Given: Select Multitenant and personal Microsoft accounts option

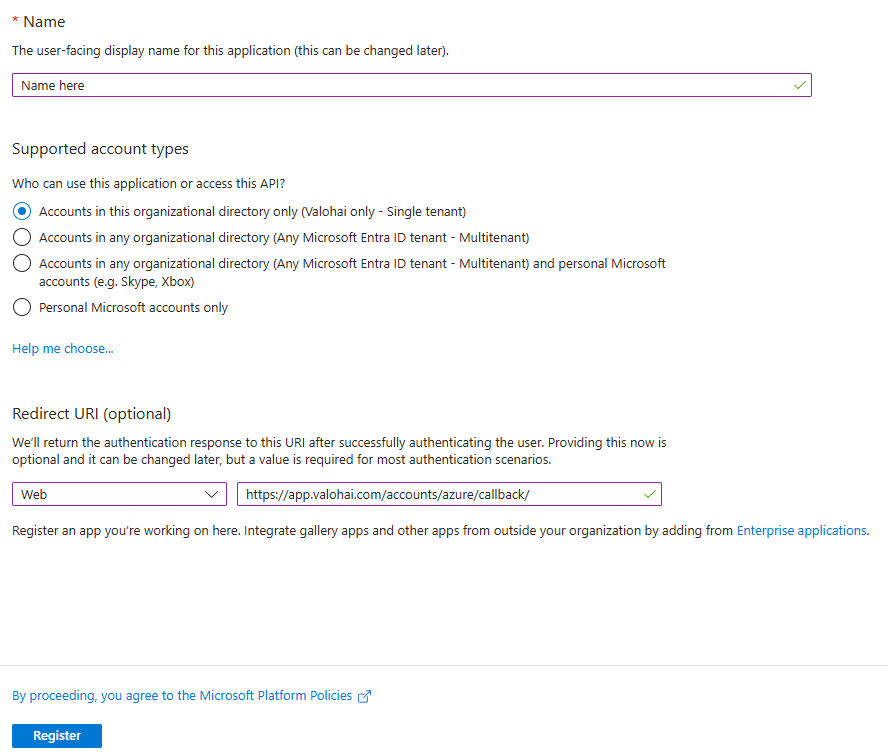Looking at the screenshot, I should [22, 263].
